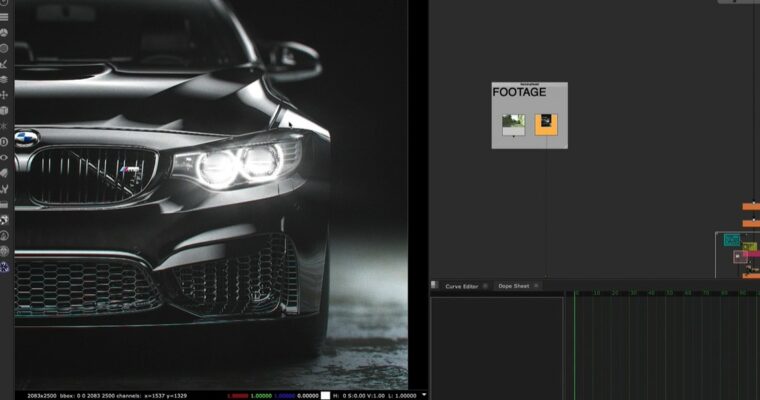Viewport: 760px width, 400px height.
Task: Click the L: 1.00000 luminance readout
Action: [x=402, y=396]
